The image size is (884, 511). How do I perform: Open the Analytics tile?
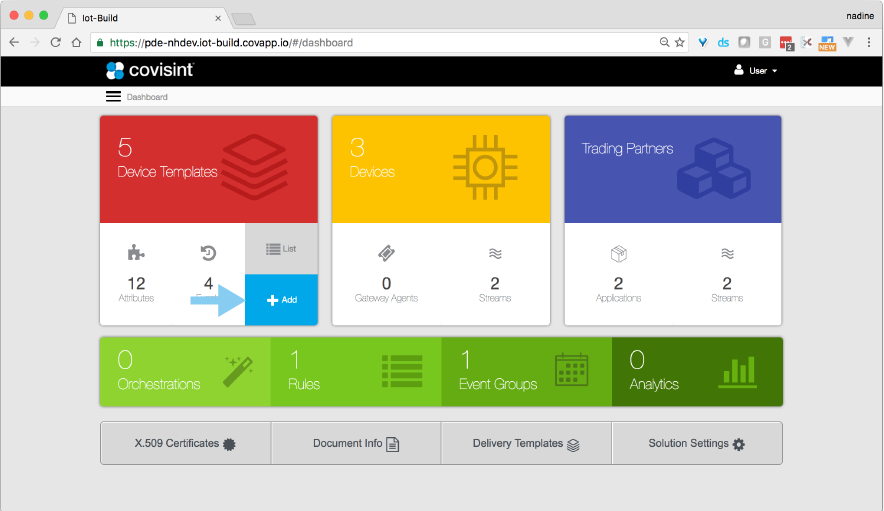click(x=696, y=371)
